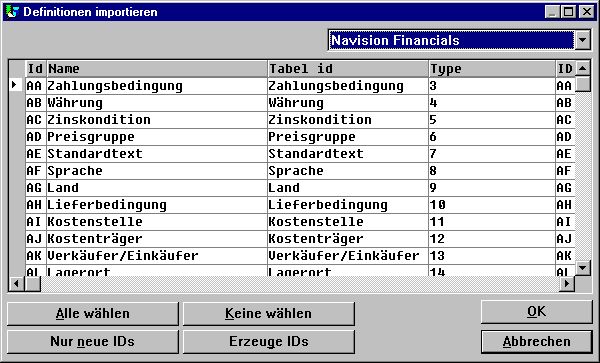600x363 pixels.
Task: Select the Name cell Sprache
Action: point(157,171)
